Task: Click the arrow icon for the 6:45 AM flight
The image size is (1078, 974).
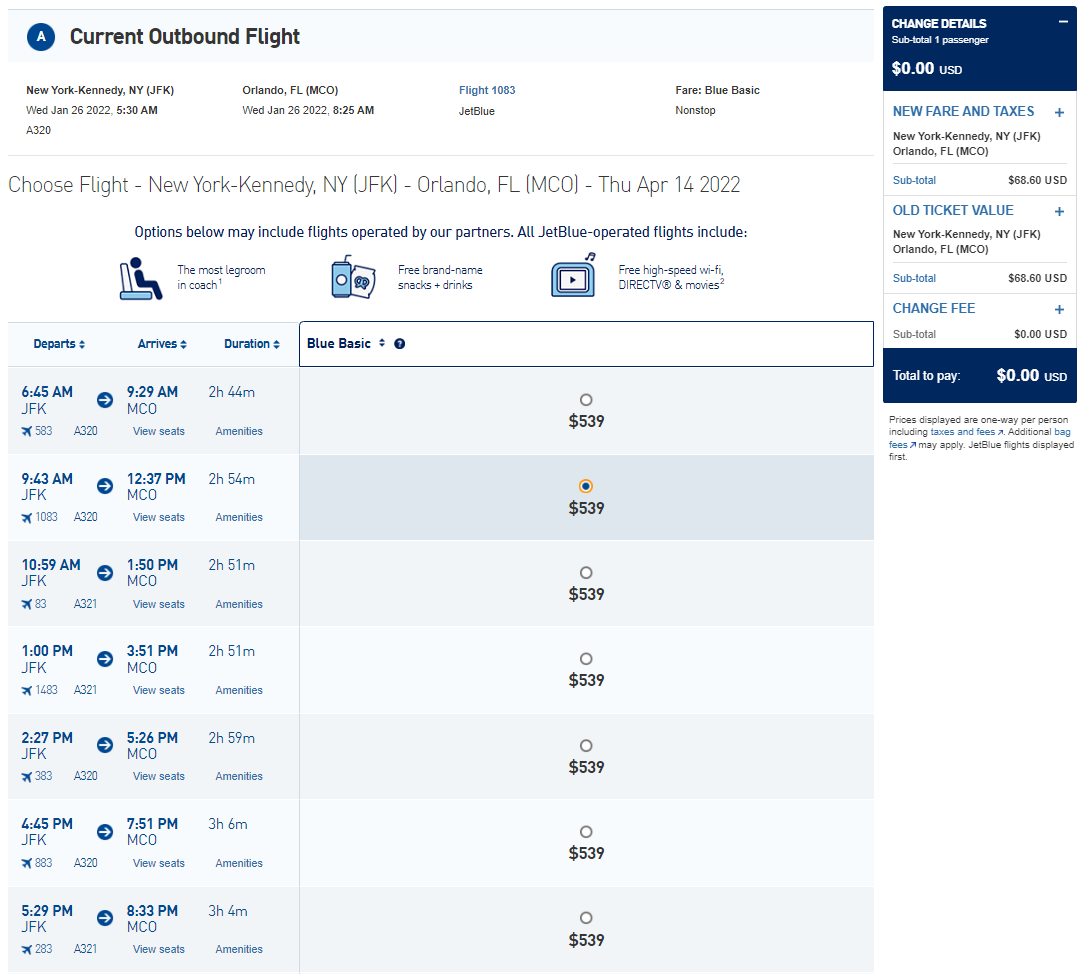Action: pos(104,400)
